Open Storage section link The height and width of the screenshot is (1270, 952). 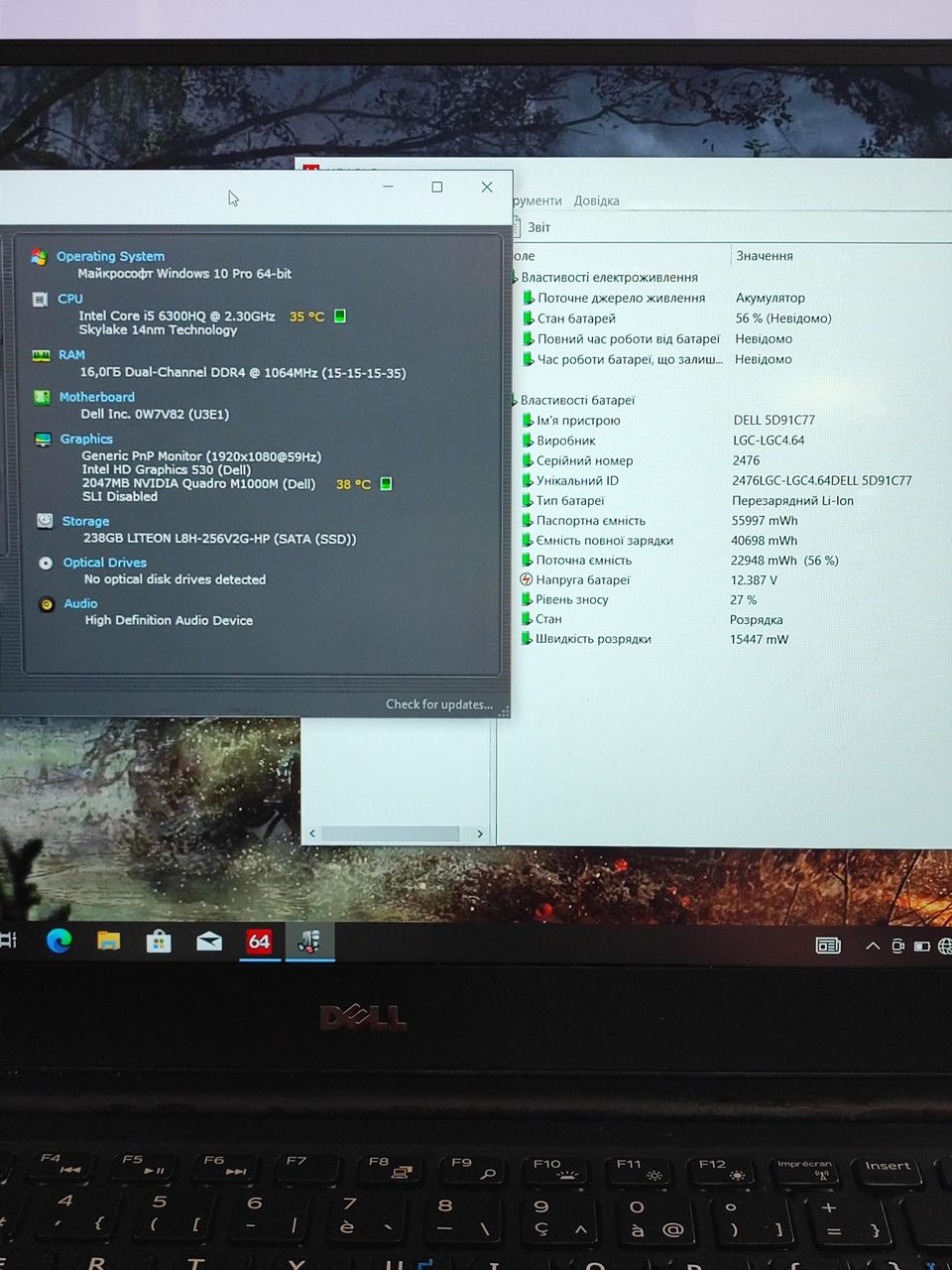(x=85, y=521)
